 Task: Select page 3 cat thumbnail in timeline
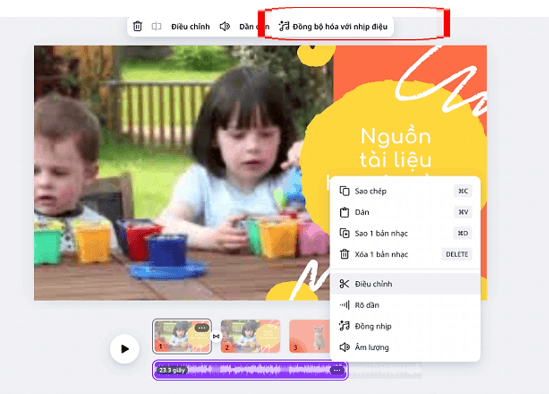310,336
